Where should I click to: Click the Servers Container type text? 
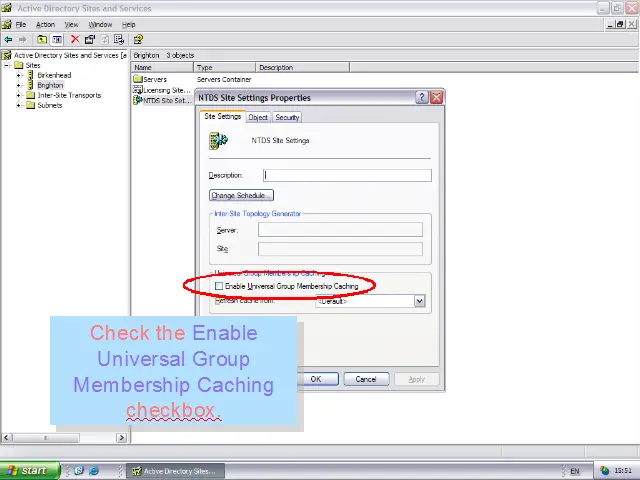(224, 79)
